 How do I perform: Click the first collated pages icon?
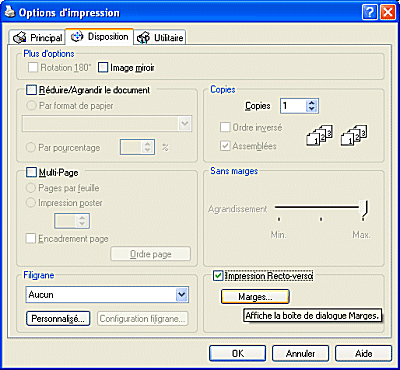click(319, 135)
